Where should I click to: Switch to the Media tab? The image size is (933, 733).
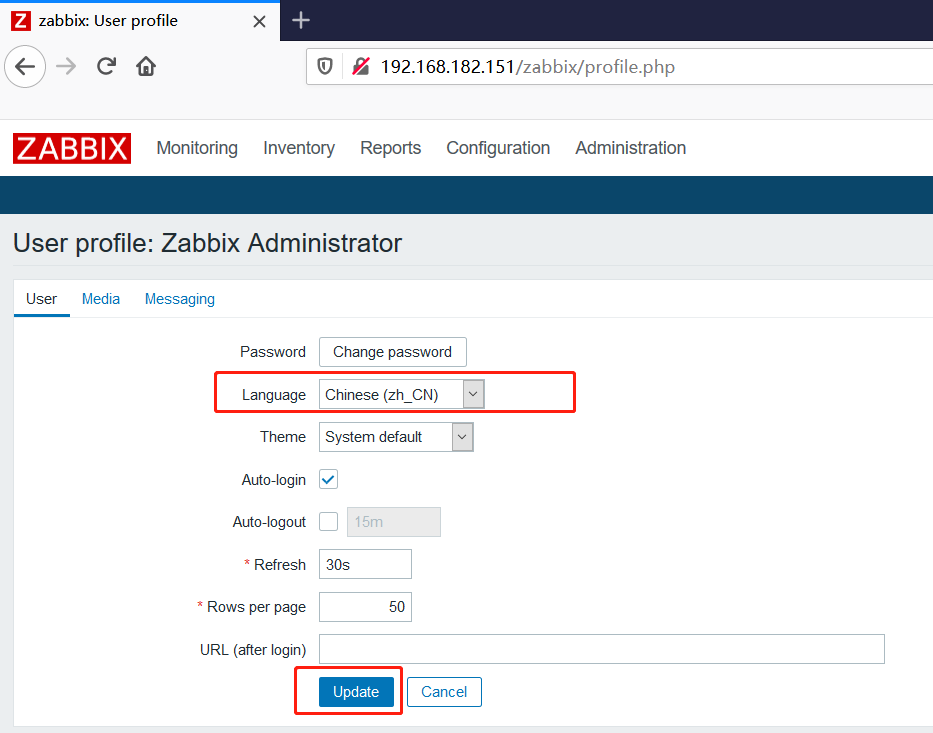click(x=101, y=299)
